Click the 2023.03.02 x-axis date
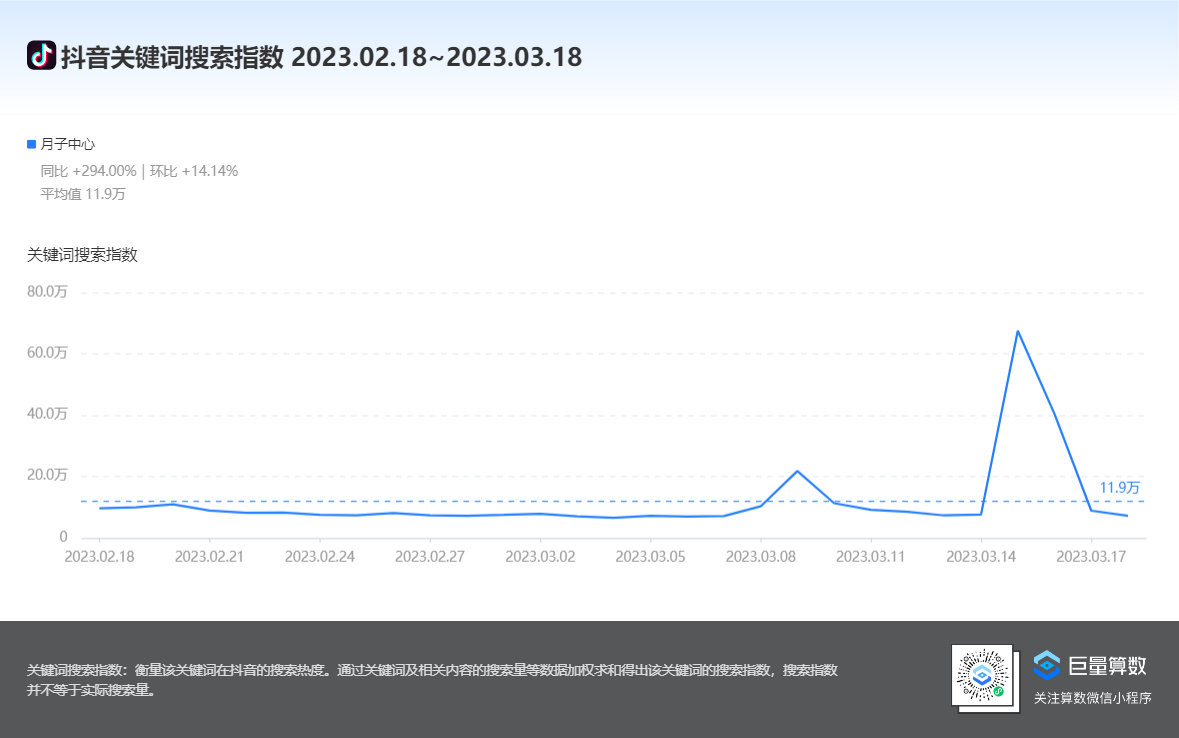Image resolution: width=1179 pixels, height=738 pixels. (x=540, y=557)
